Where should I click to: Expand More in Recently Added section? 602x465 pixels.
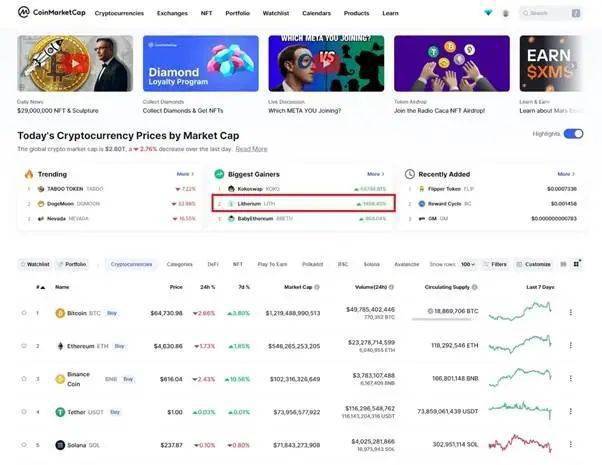(x=566, y=174)
